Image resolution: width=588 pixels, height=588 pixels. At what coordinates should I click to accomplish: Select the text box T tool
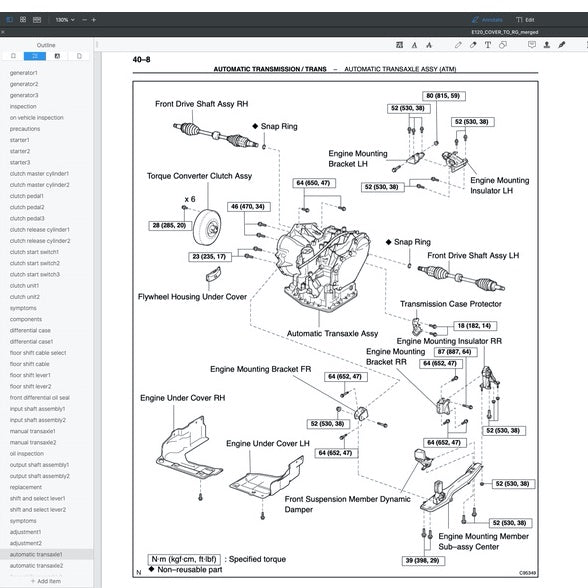pos(488,45)
